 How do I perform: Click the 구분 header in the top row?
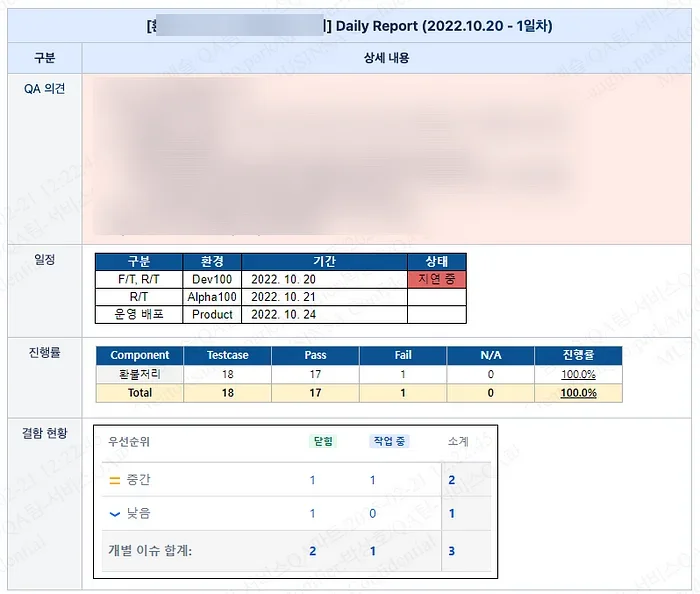pos(45,58)
